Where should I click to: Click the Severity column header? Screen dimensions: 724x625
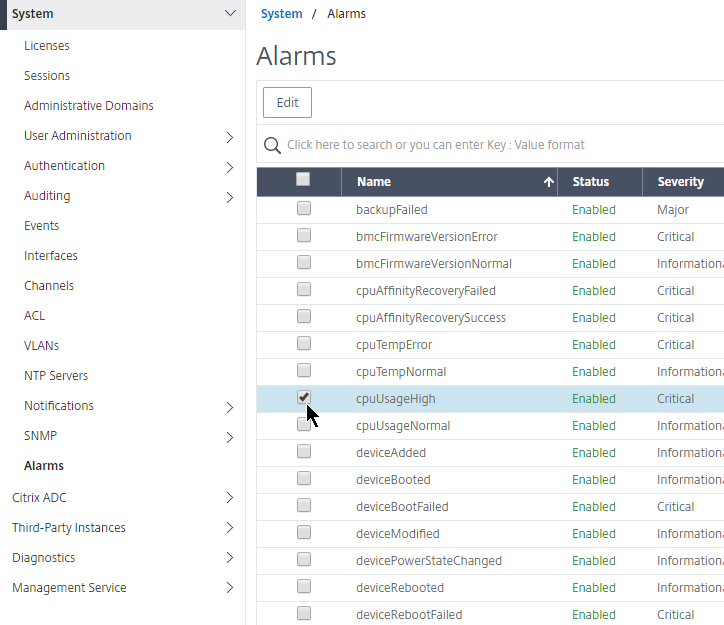click(x=681, y=182)
